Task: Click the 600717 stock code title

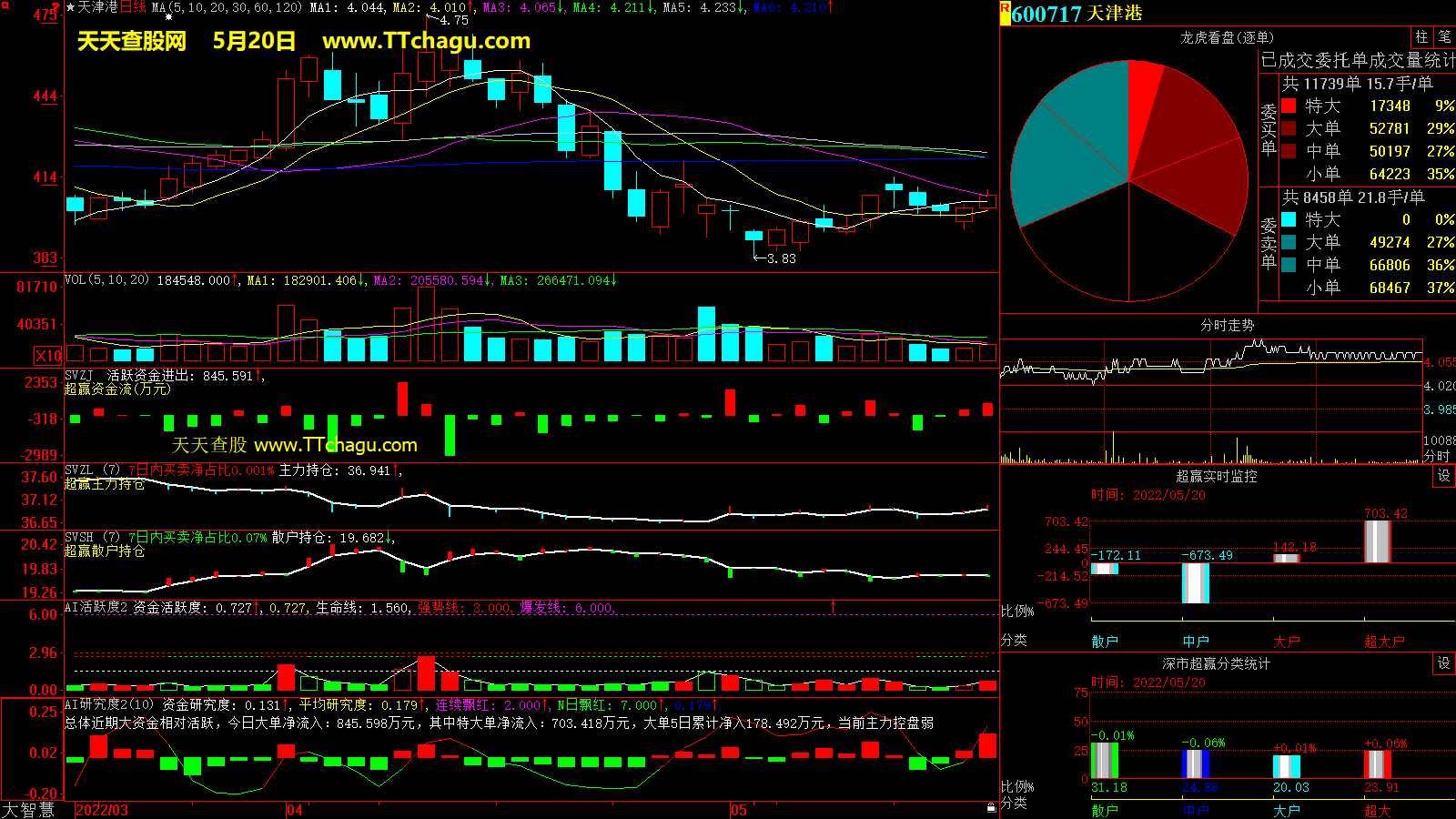Action: 1046,14
